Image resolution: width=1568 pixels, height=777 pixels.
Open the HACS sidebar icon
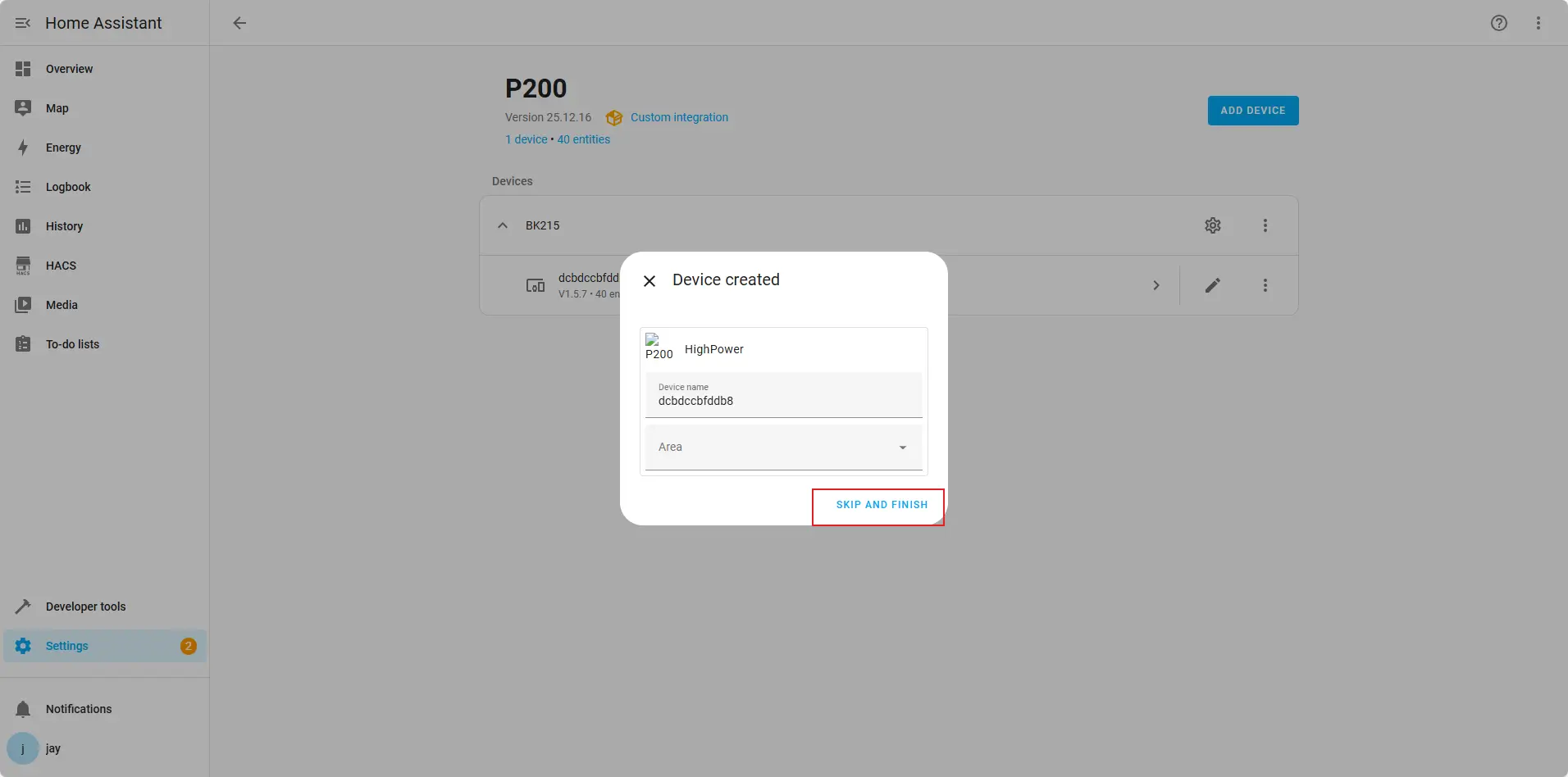coord(23,266)
